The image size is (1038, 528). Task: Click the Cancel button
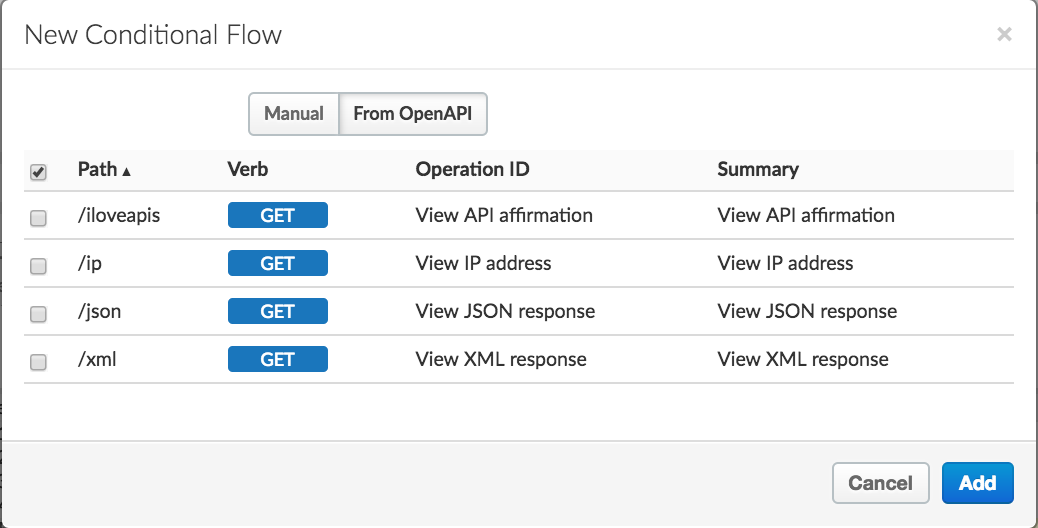coord(880,483)
